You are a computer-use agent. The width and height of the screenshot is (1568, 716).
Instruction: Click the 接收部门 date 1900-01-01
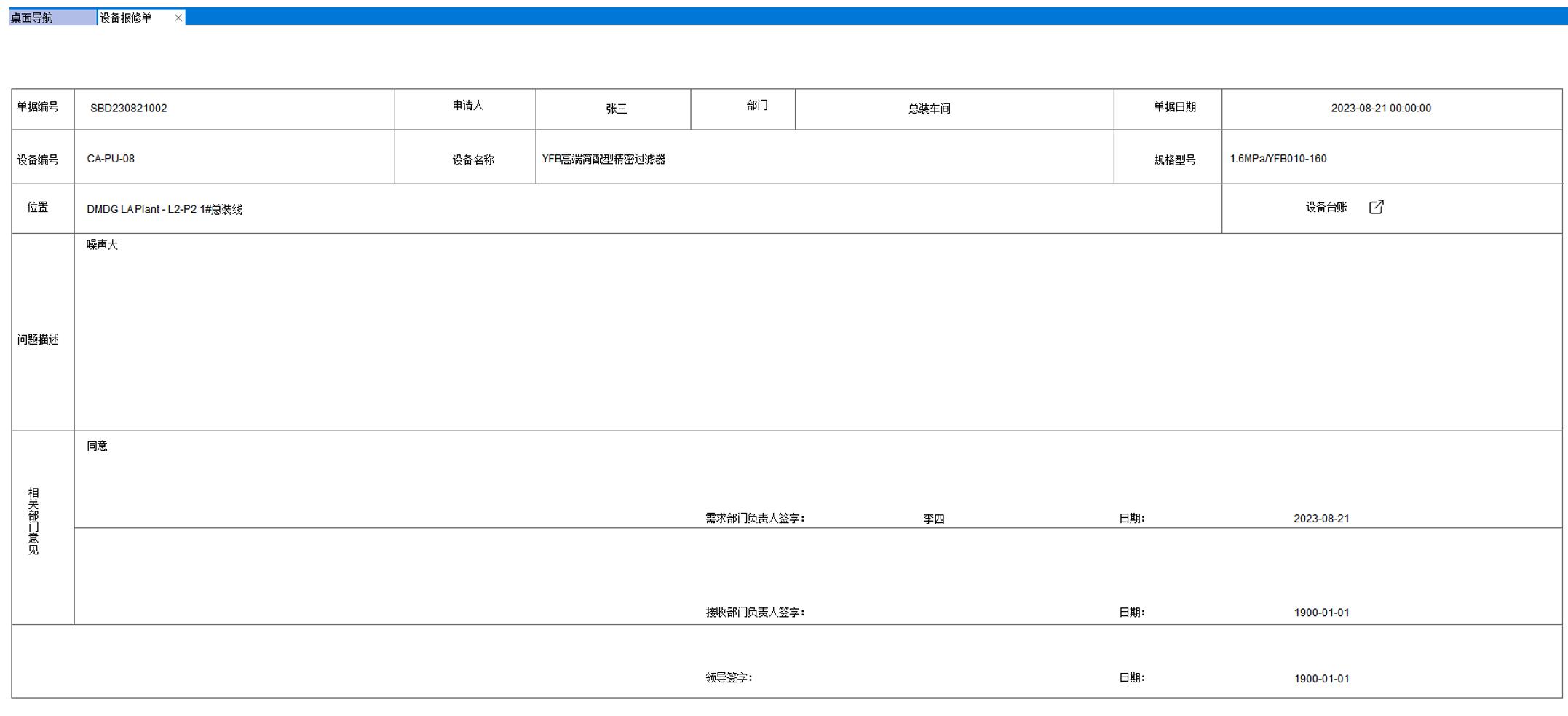coord(1320,613)
